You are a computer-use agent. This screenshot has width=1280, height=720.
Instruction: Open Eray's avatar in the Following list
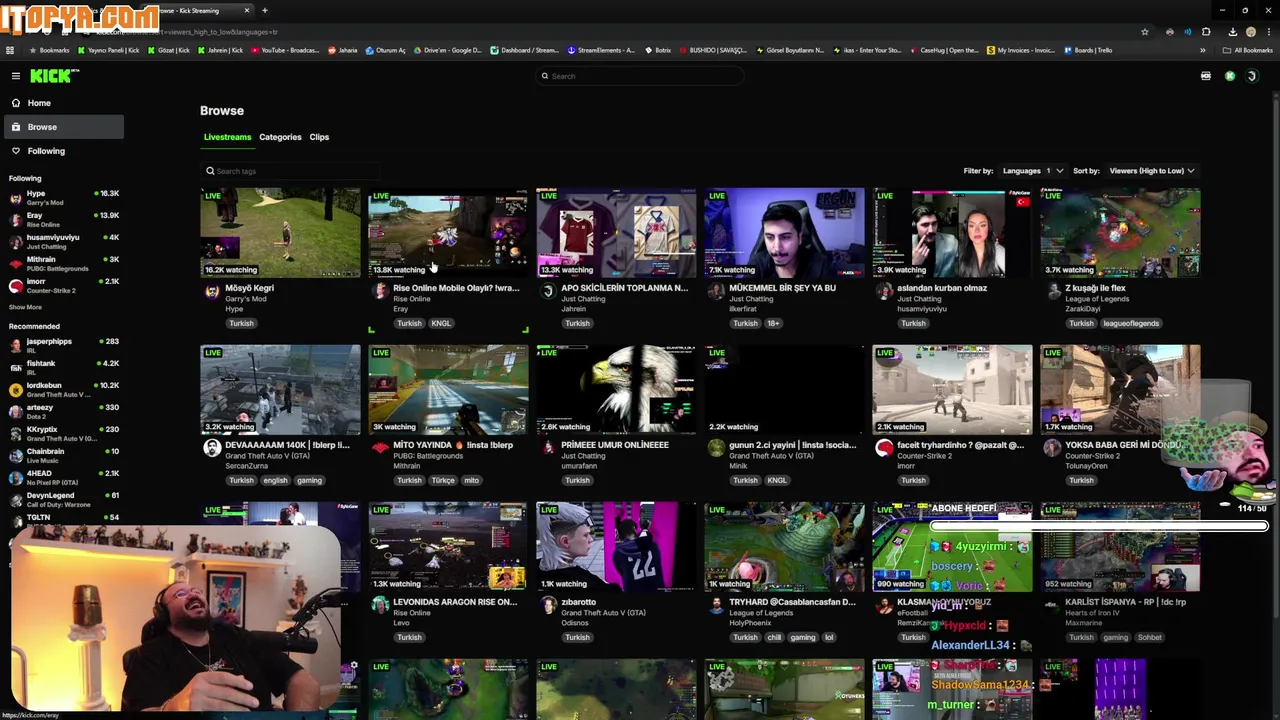15,220
